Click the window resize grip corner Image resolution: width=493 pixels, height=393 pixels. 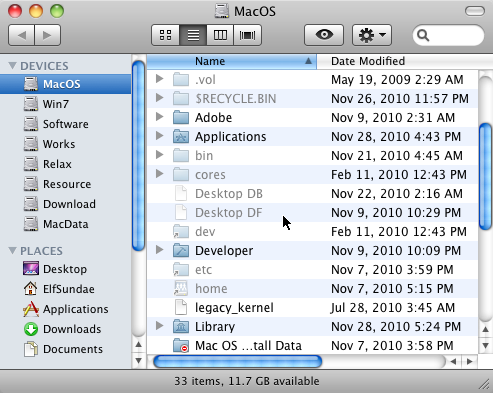point(484,384)
